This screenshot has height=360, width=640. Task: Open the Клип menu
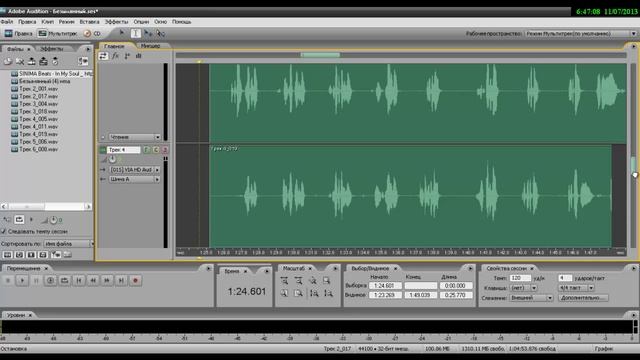47,22
